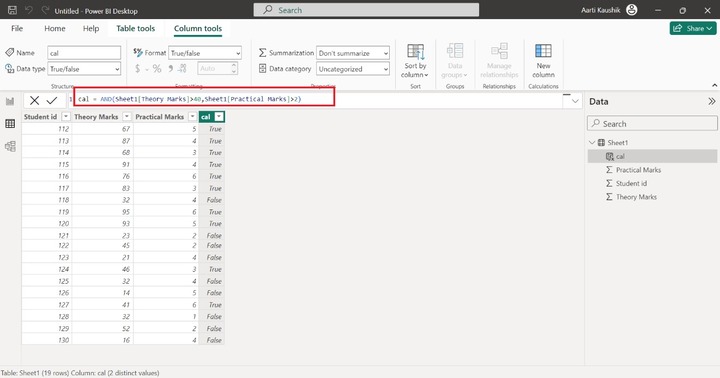Click the column Name input field
The image size is (720, 378).
pos(84,53)
